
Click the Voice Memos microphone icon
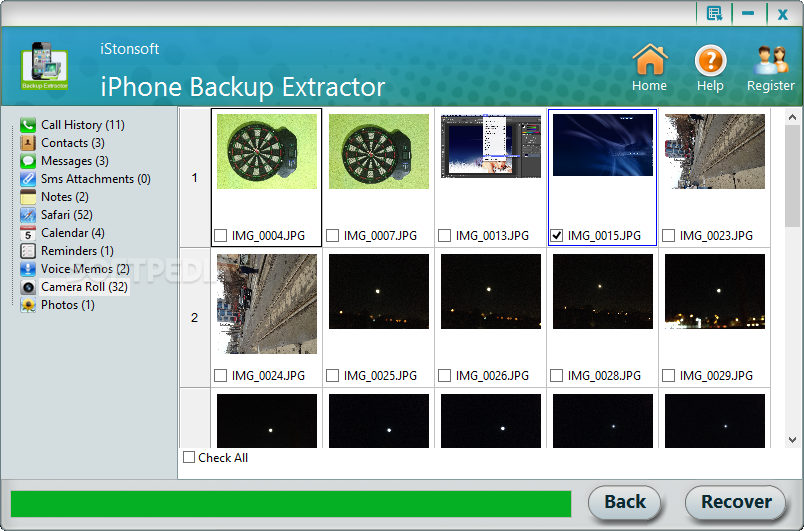point(28,269)
